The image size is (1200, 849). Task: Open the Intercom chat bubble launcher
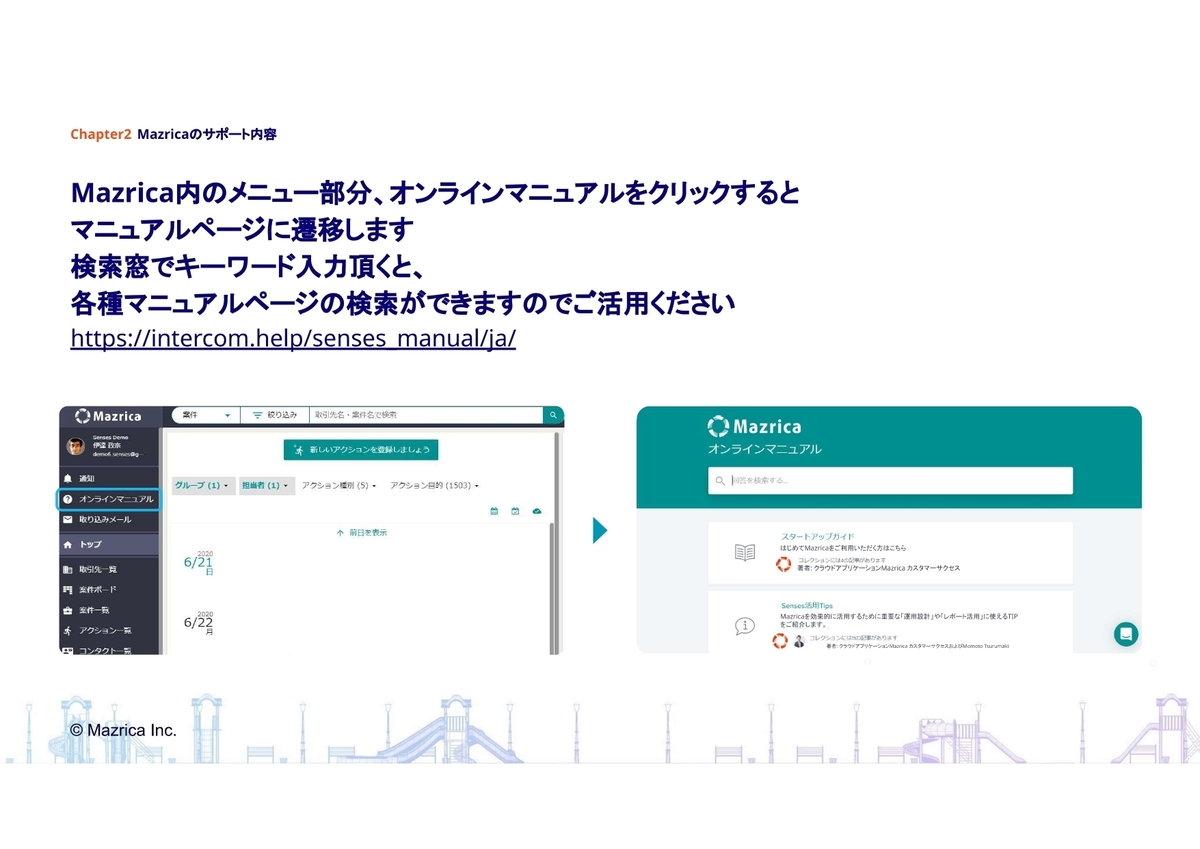(x=1125, y=634)
